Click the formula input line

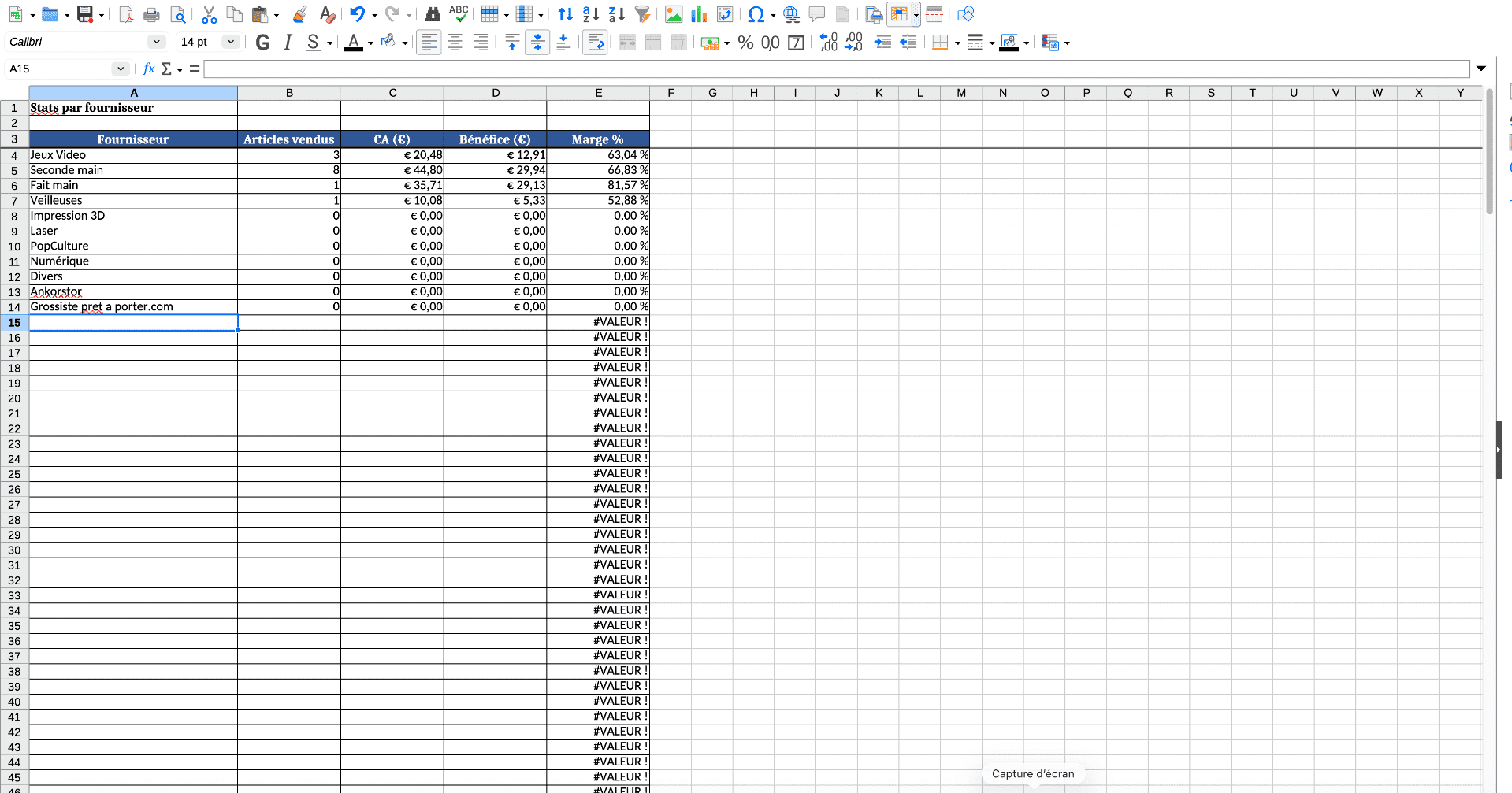(835, 69)
